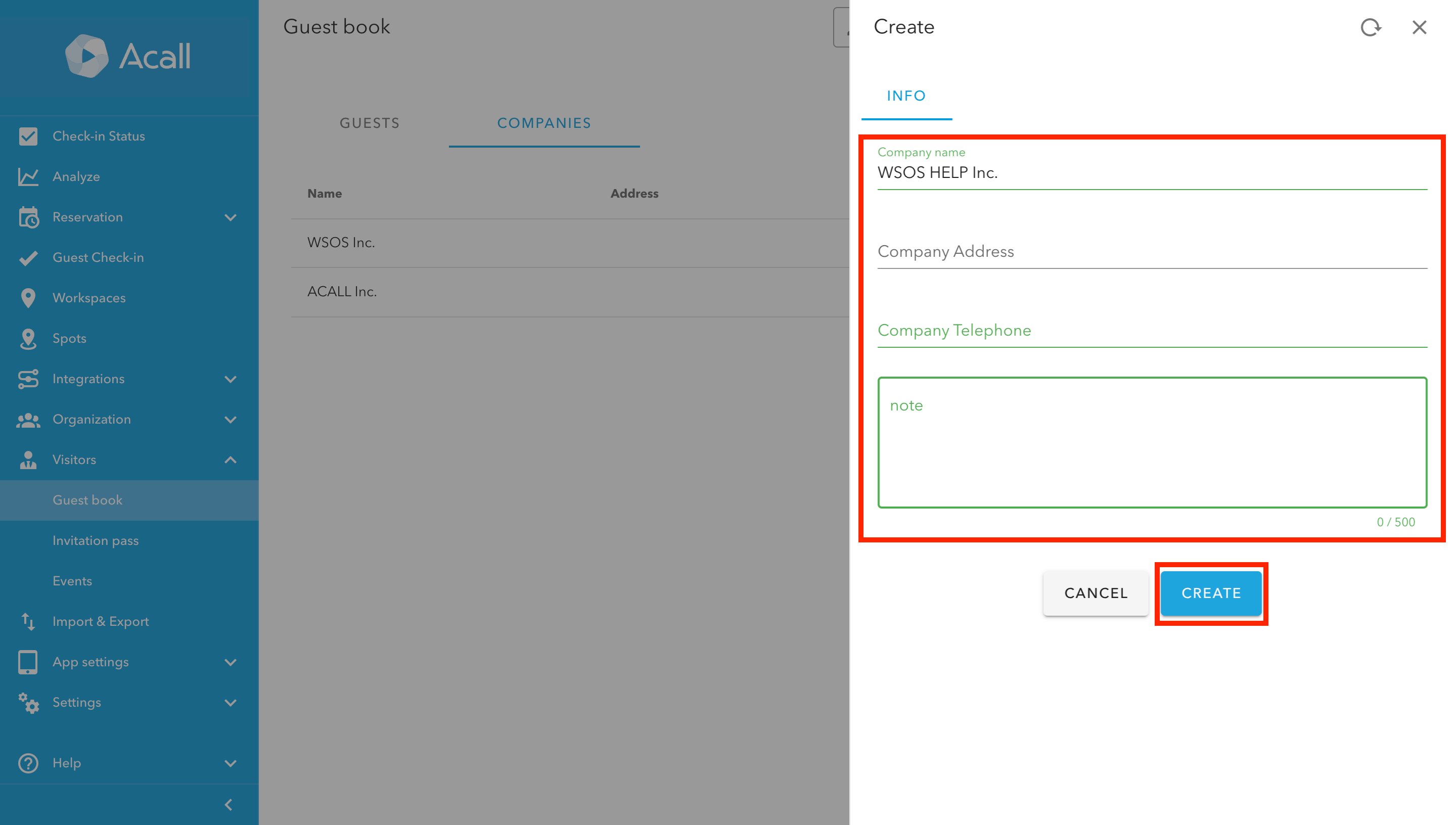Select the ACALL Inc. company row
The image size is (1456, 825).
click(570, 292)
